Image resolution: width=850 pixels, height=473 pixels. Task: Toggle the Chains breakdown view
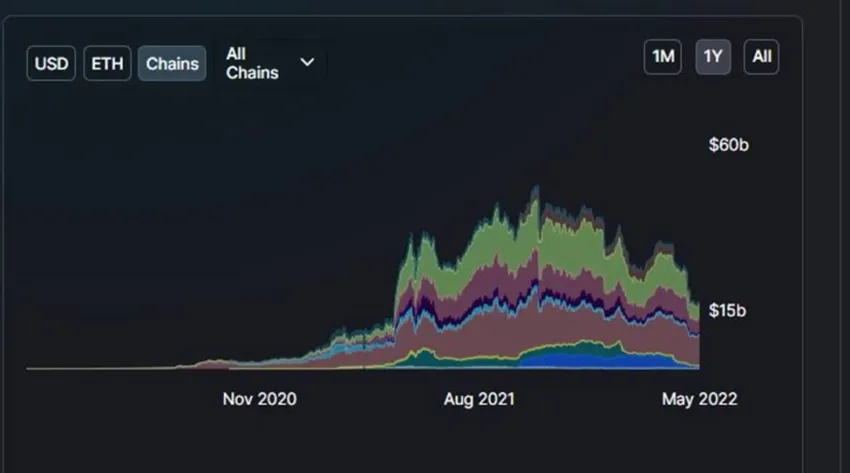[172, 63]
